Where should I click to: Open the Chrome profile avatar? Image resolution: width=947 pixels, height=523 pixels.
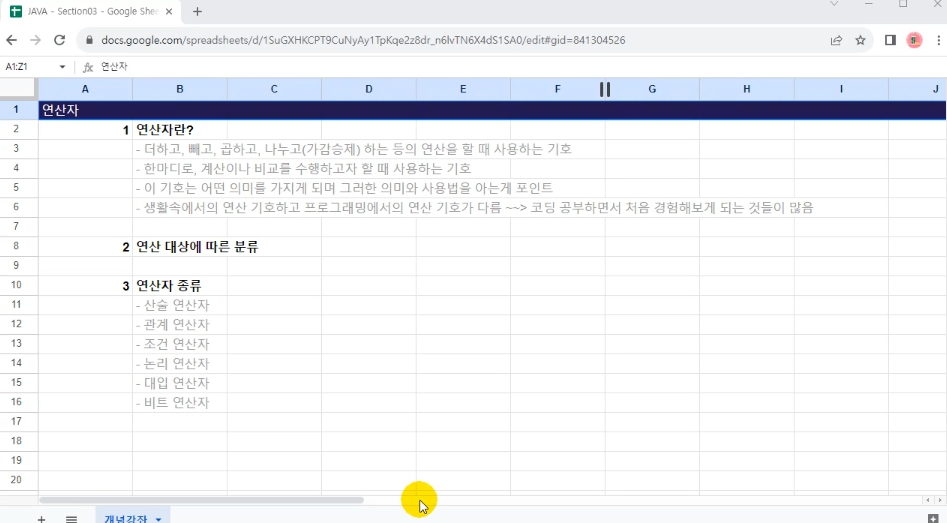(914, 41)
